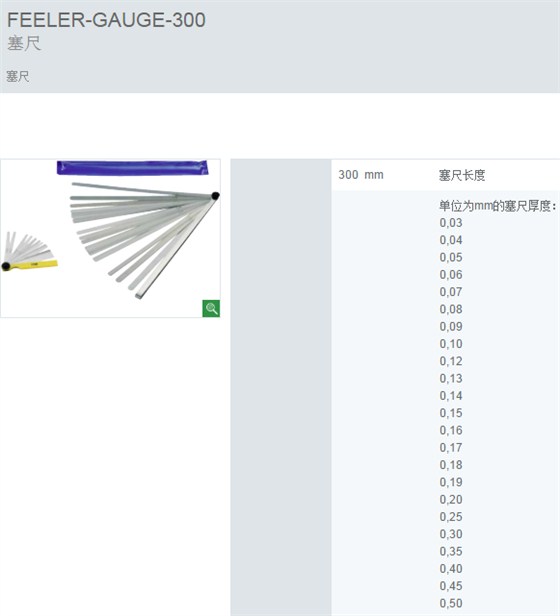Screen dimensions: 560x616
Task: Select thickness value 0,05
Action: [x=451, y=257]
